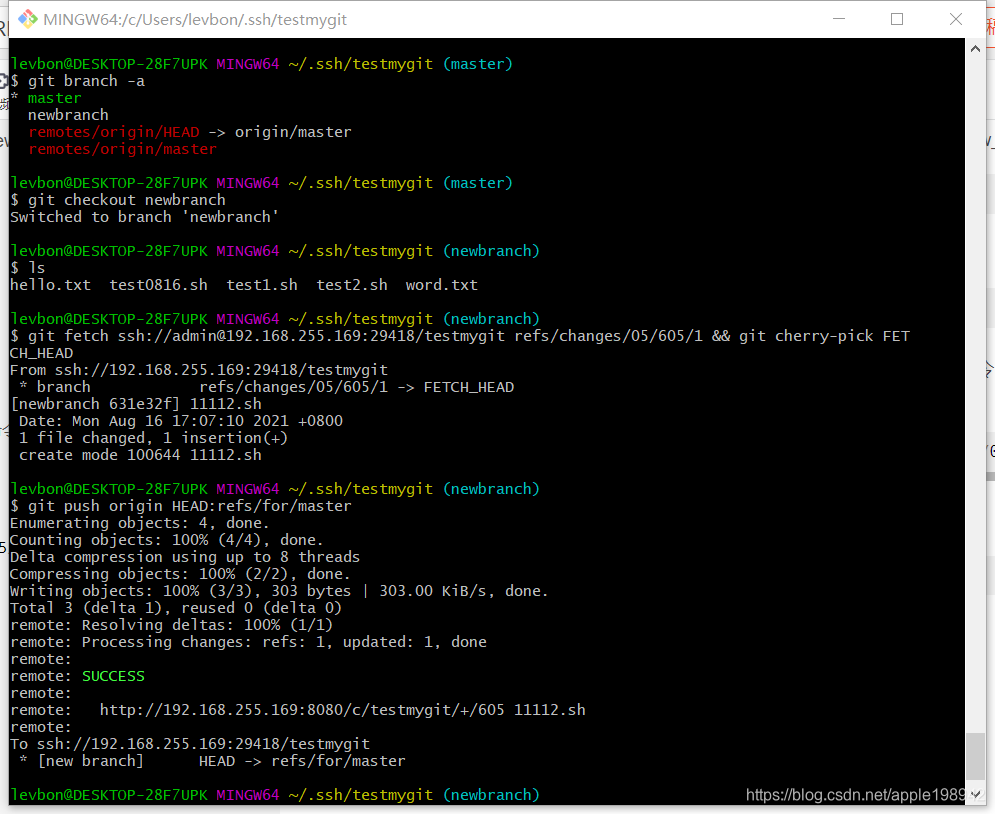
Task: Click the green 'SUCCESS' text
Action: (x=114, y=676)
